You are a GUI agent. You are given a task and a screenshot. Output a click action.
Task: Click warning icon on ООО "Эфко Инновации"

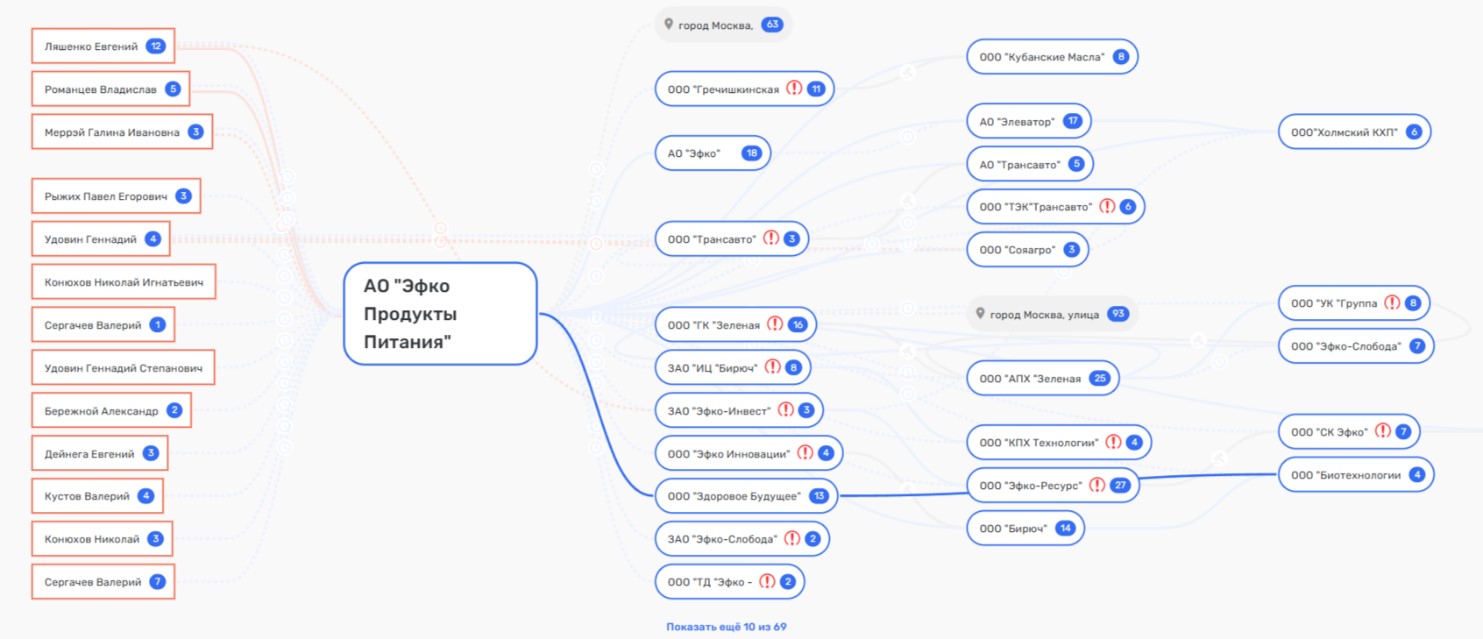pyautogui.click(x=805, y=453)
